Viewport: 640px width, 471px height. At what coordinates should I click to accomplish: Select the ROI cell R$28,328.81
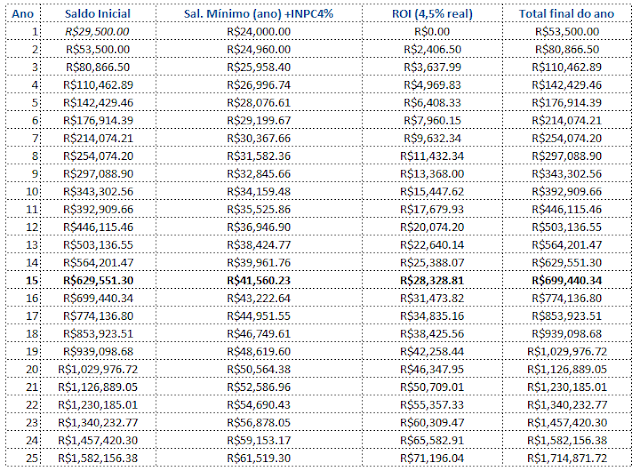[x=432, y=280]
